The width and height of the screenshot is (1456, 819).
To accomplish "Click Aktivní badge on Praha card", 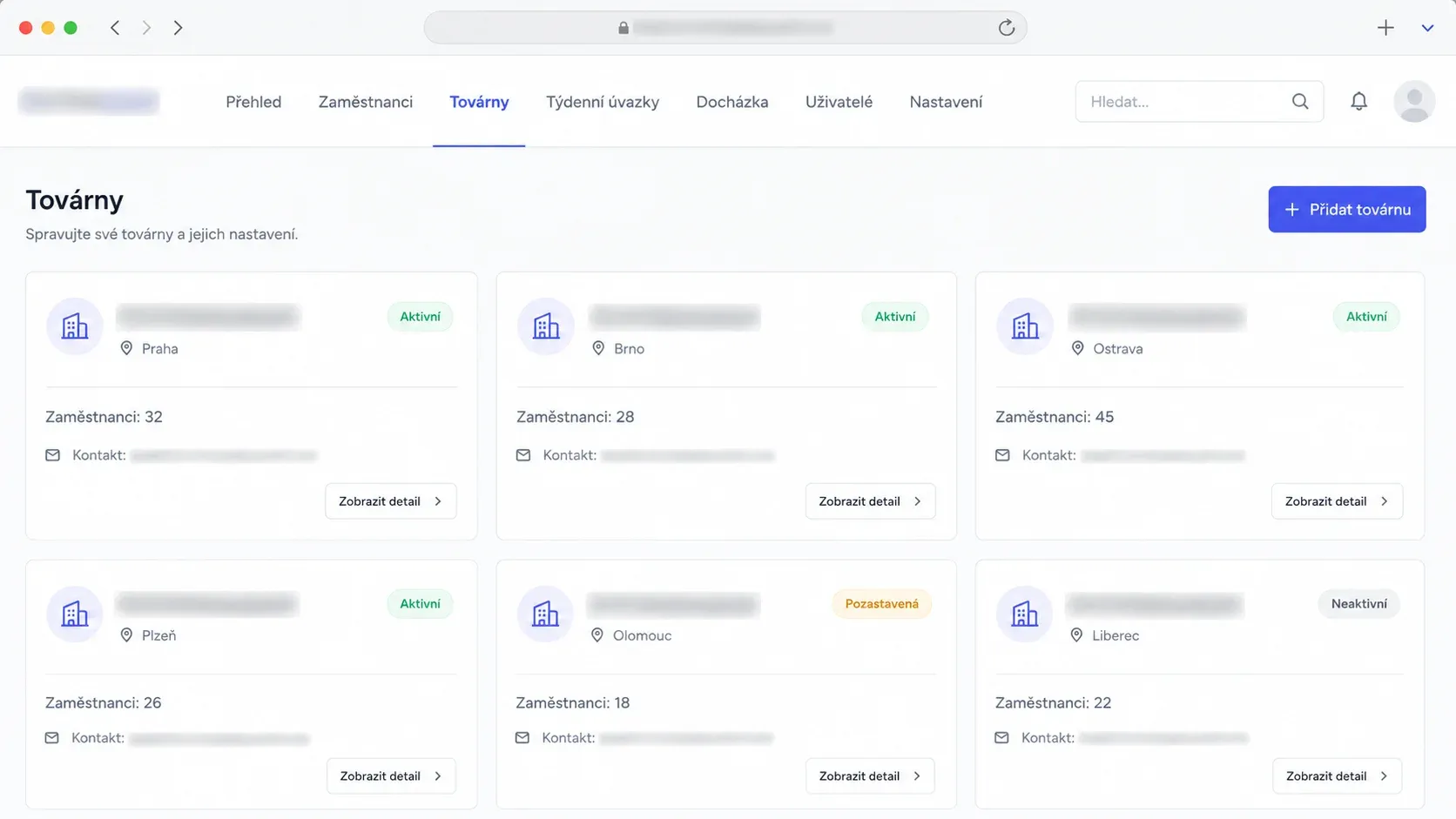I will [420, 317].
